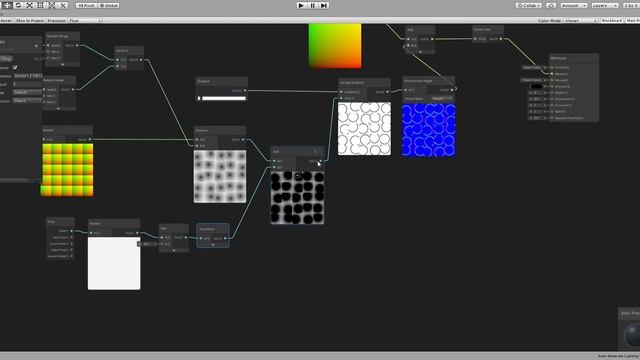Click the Position port on PBR Master

(552, 67)
